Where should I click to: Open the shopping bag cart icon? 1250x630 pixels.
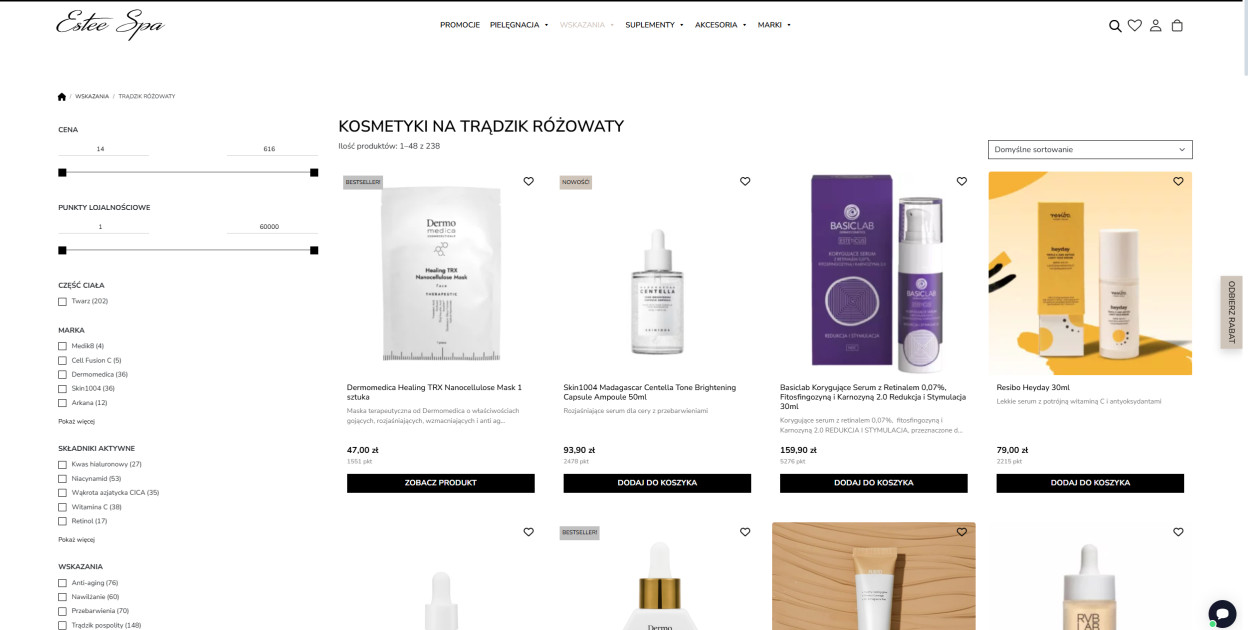[1177, 25]
